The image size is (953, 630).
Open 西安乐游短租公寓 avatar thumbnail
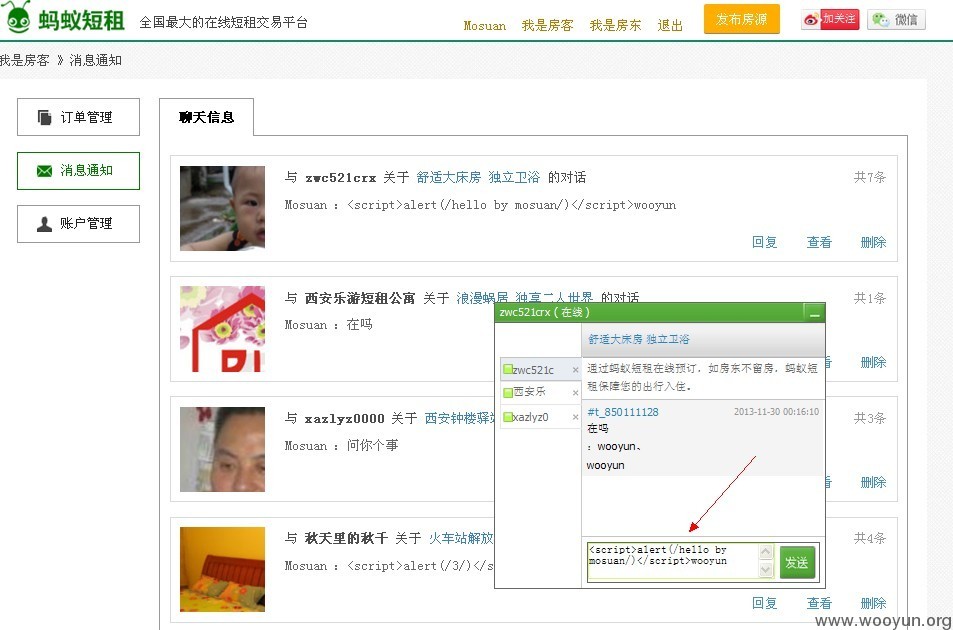coord(222,329)
